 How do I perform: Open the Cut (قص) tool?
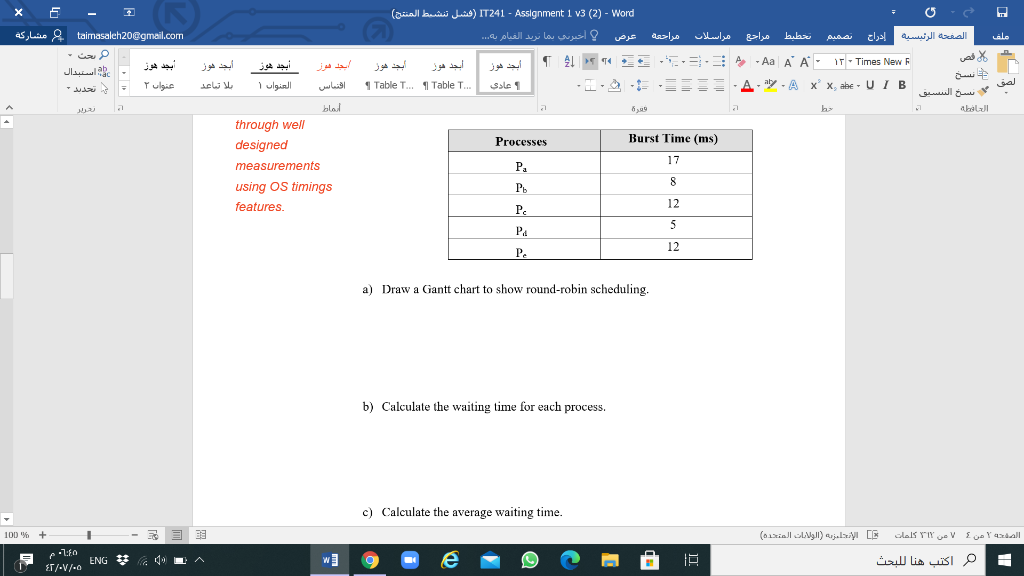pos(982,56)
